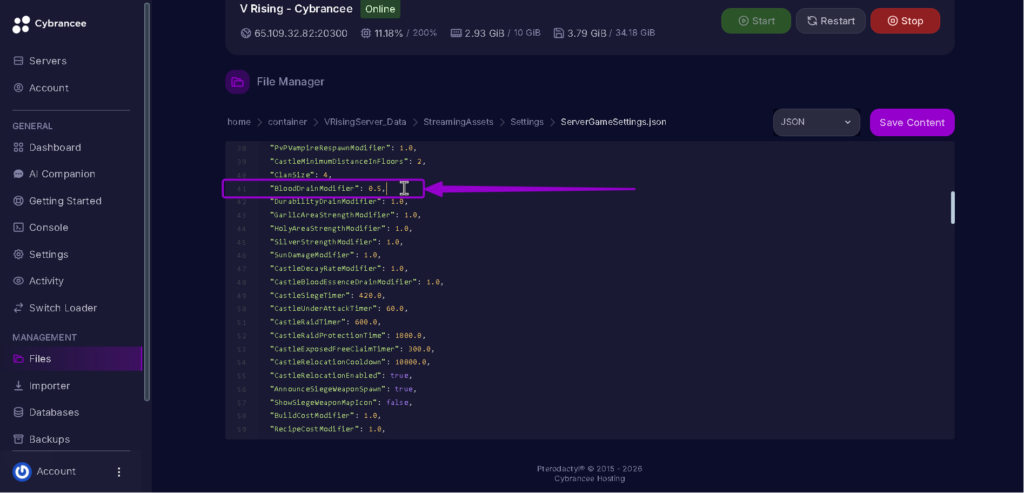
Task: Click the Cybrancee logo icon
Action: coord(21,24)
